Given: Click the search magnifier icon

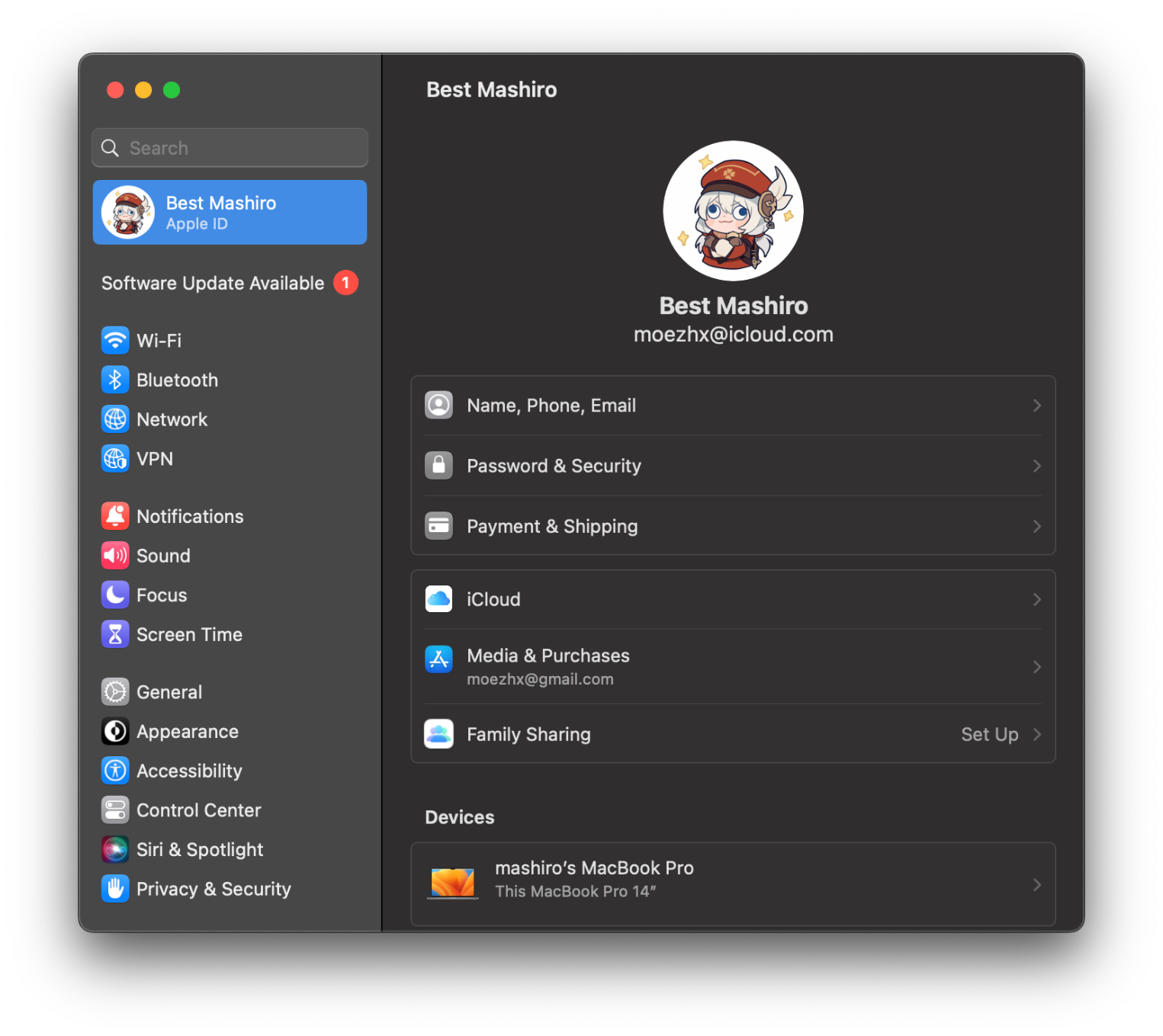Looking at the screenshot, I should tap(111, 148).
